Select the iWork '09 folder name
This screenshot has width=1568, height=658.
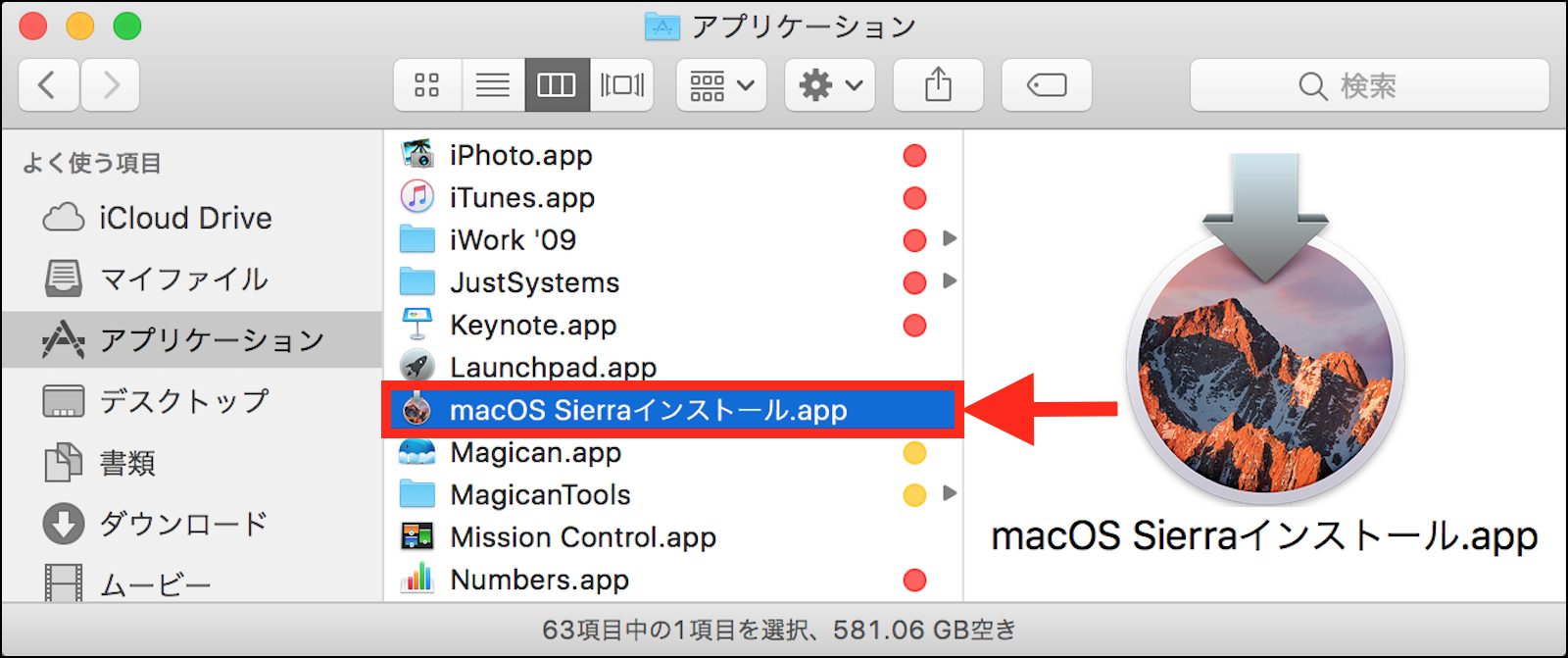[x=513, y=239]
